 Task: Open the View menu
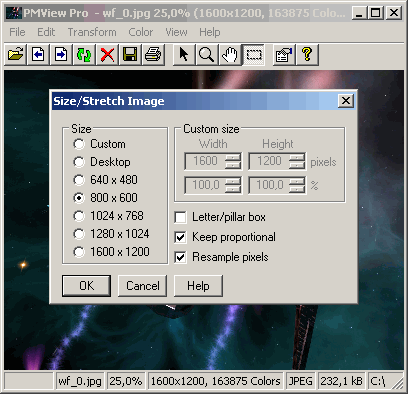pyautogui.click(x=176, y=32)
